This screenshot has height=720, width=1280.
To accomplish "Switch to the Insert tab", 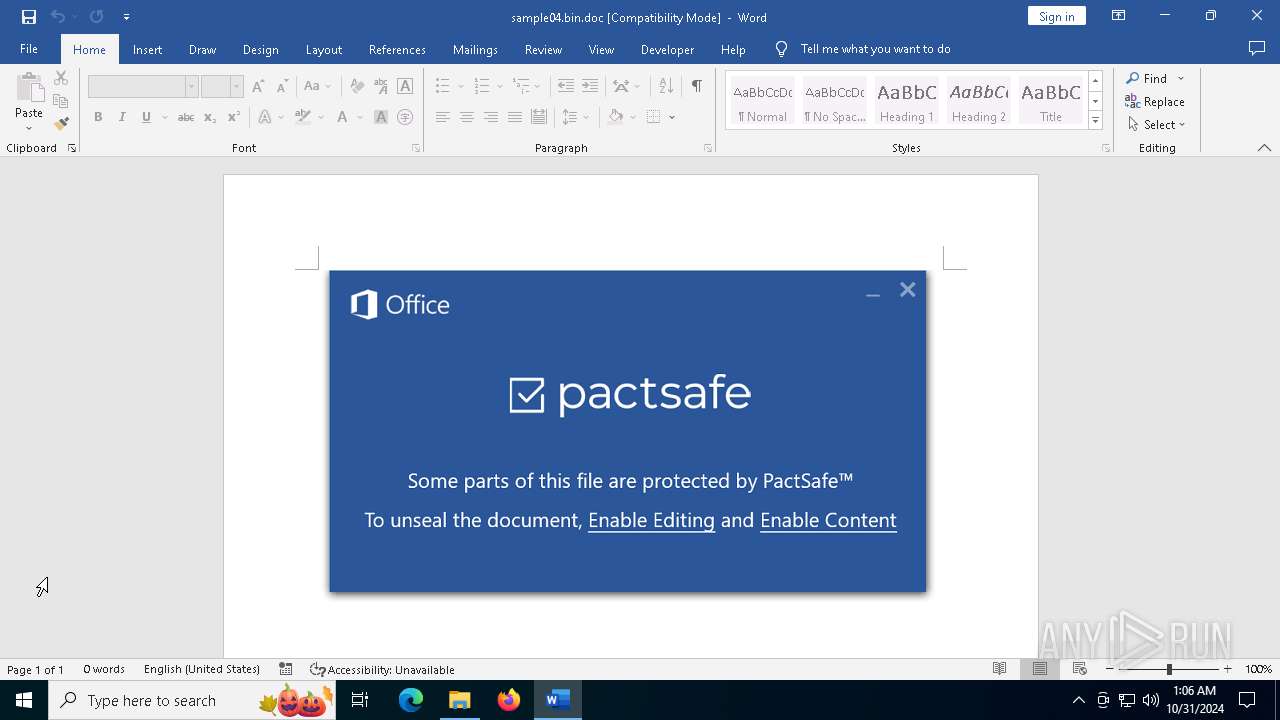I will pos(147,49).
